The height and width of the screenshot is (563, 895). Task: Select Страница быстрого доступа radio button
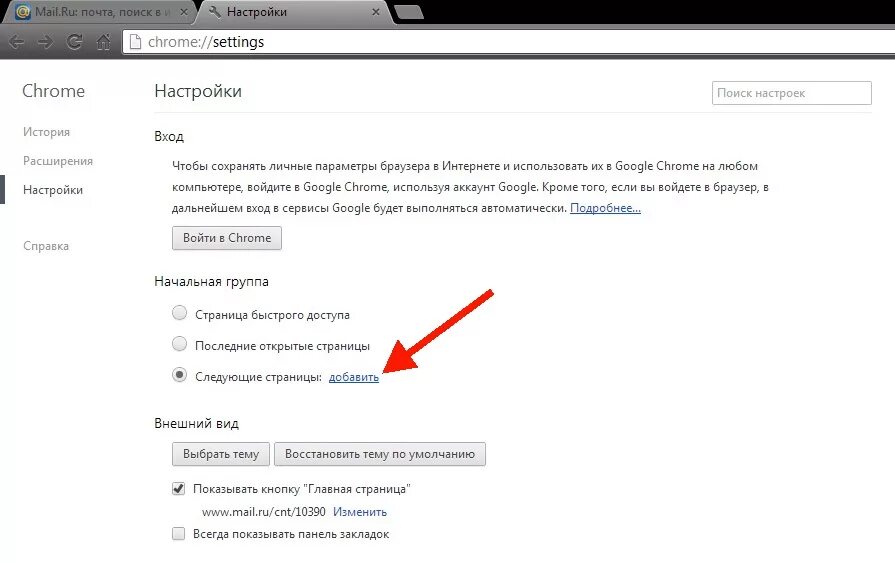coord(179,313)
